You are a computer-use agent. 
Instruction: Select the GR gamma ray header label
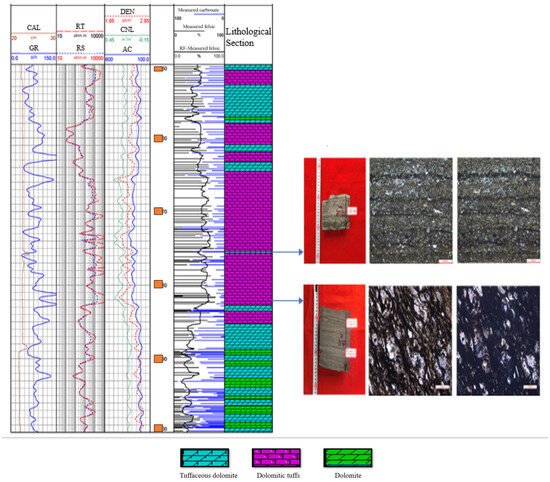tap(34, 48)
